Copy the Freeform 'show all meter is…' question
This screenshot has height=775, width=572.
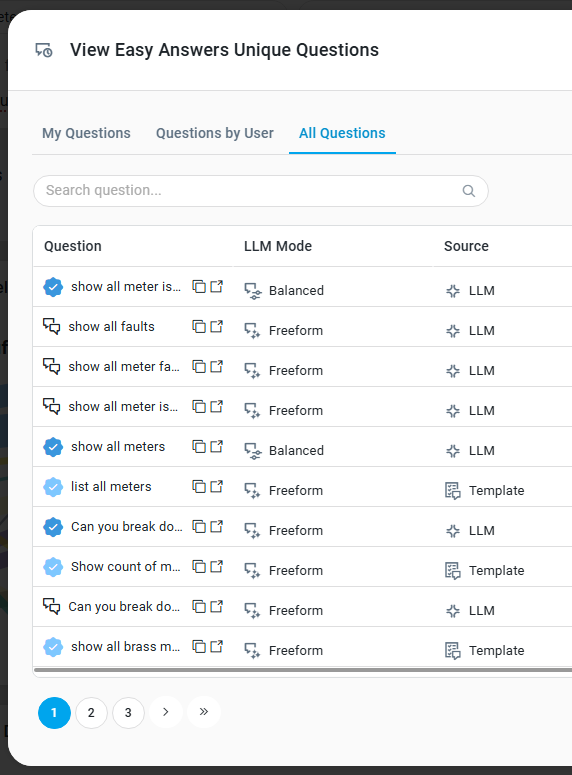pos(199,407)
